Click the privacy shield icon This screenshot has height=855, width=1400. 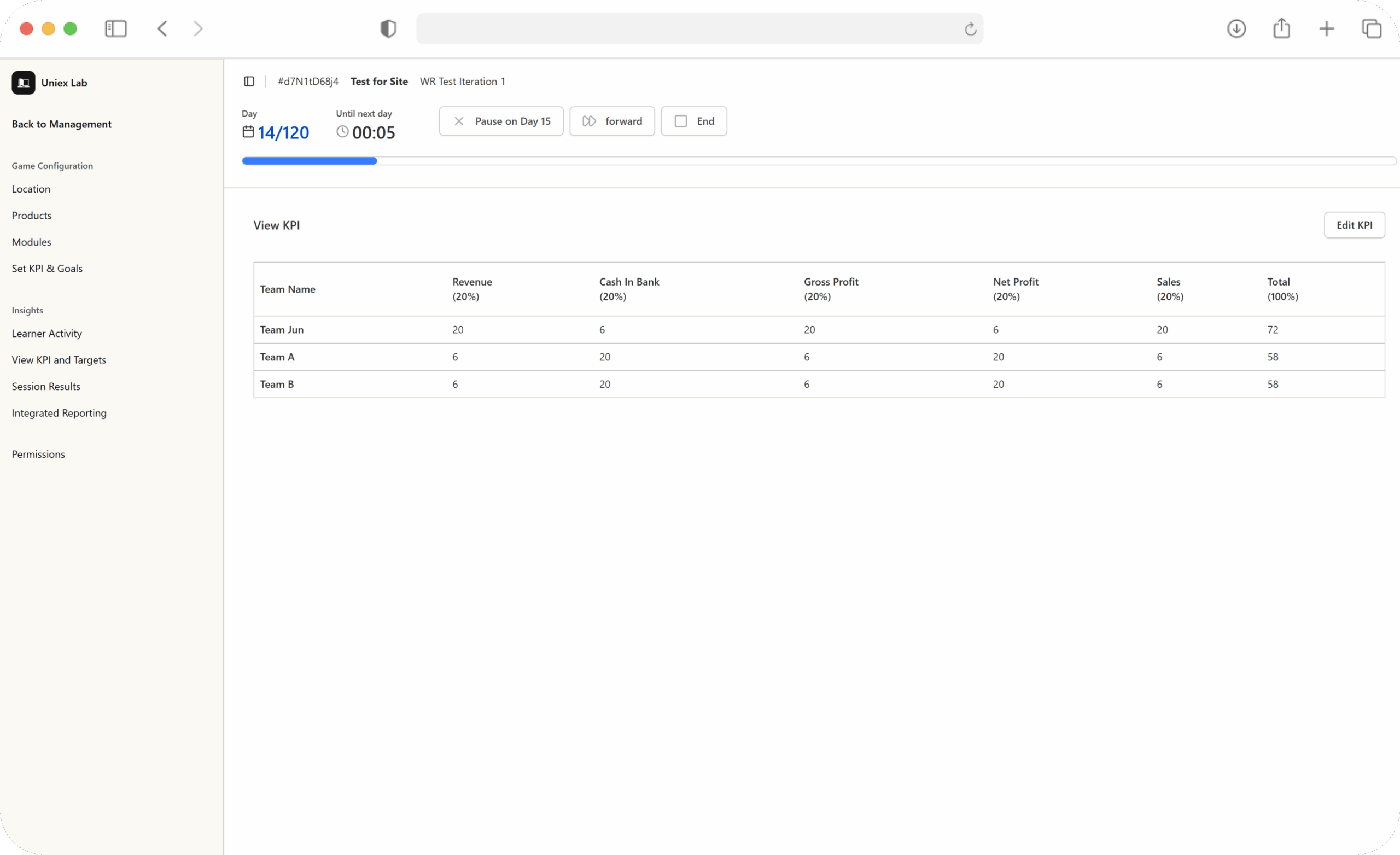coord(388,28)
